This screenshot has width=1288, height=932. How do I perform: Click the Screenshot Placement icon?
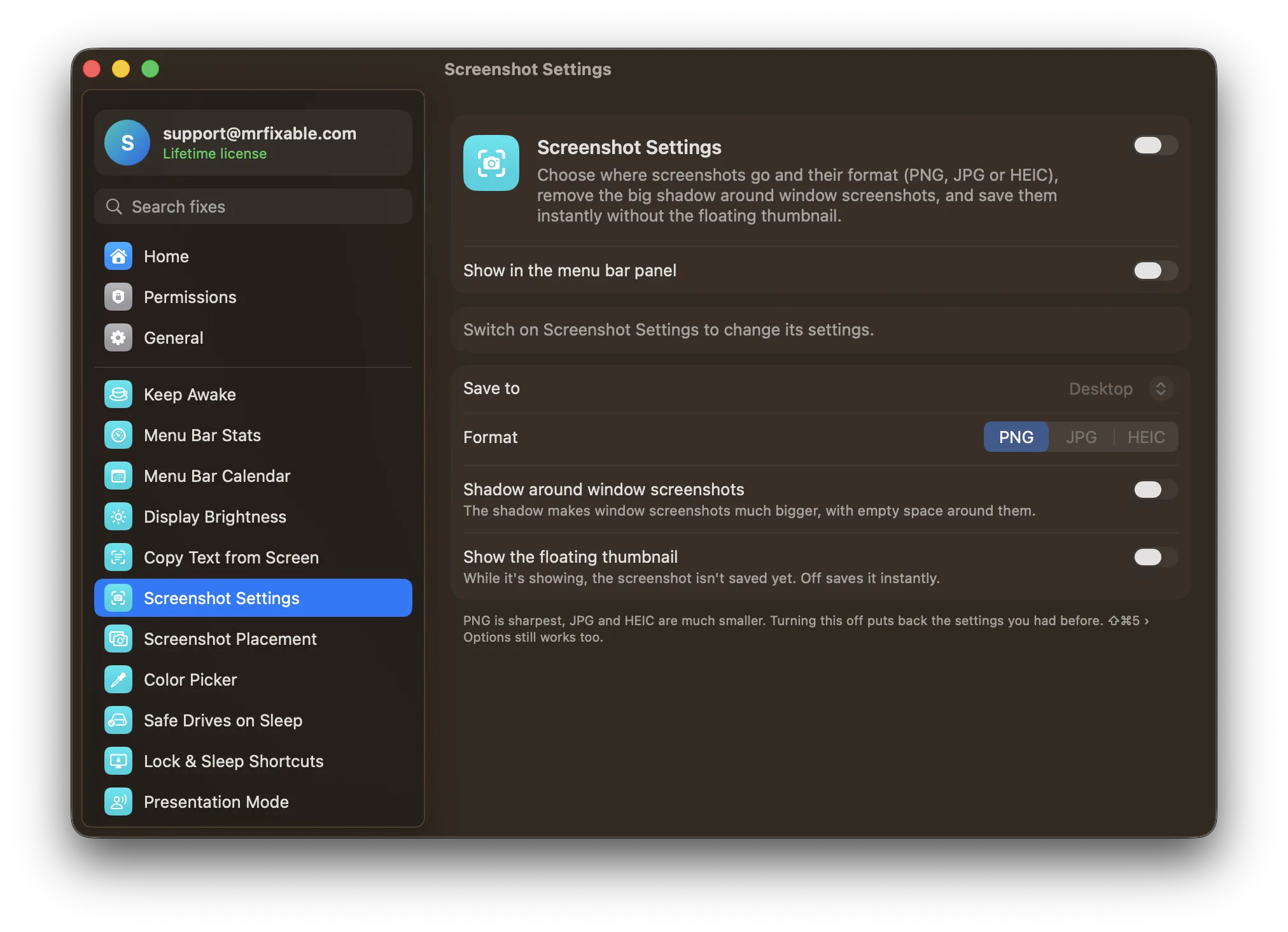pos(118,639)
